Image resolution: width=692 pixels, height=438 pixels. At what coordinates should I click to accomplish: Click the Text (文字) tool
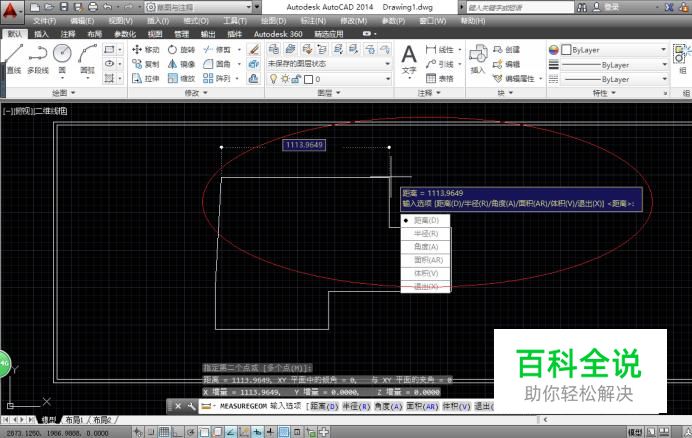(x=409, y=60)
